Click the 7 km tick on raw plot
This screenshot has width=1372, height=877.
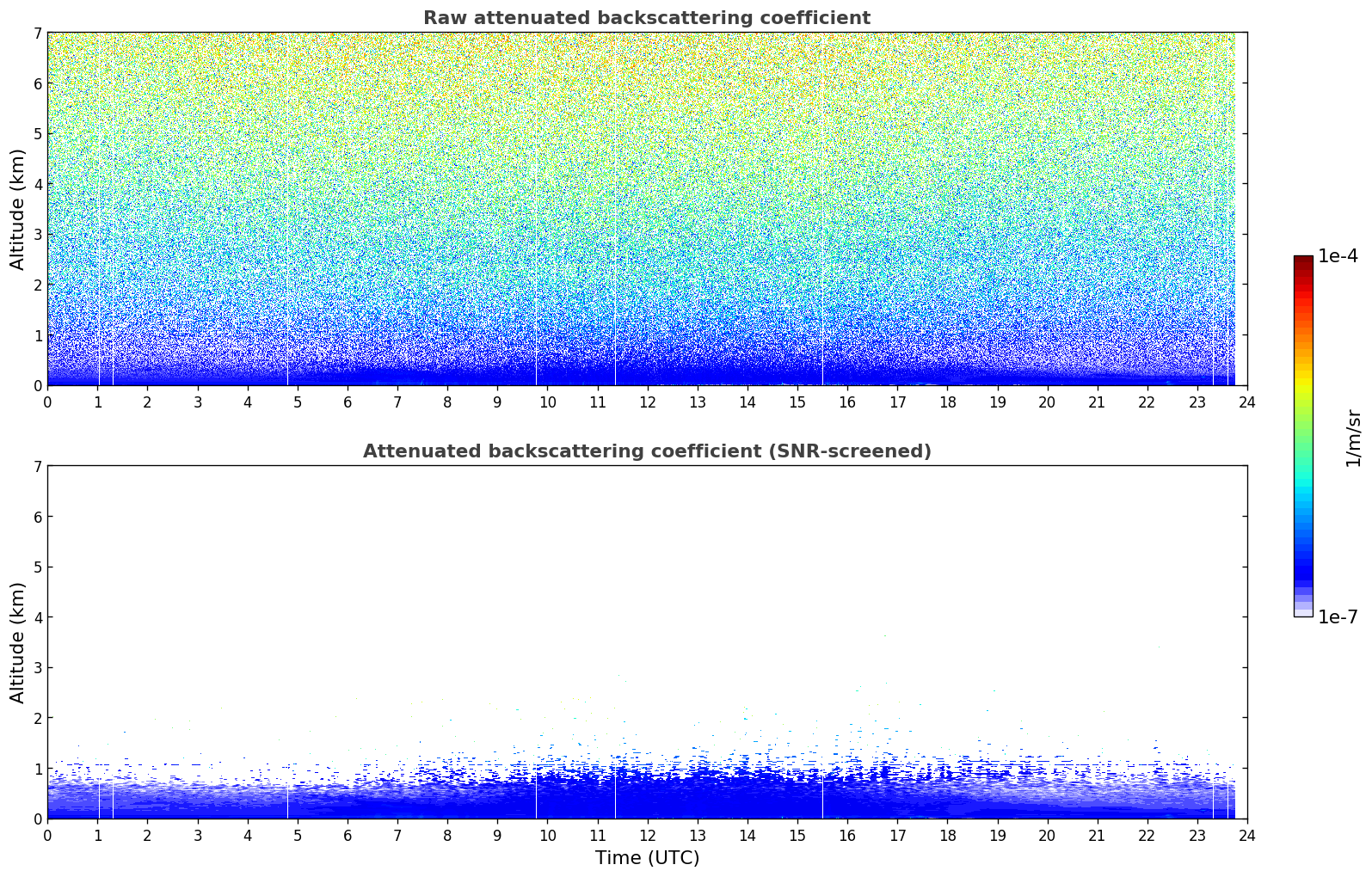[37, 33]
